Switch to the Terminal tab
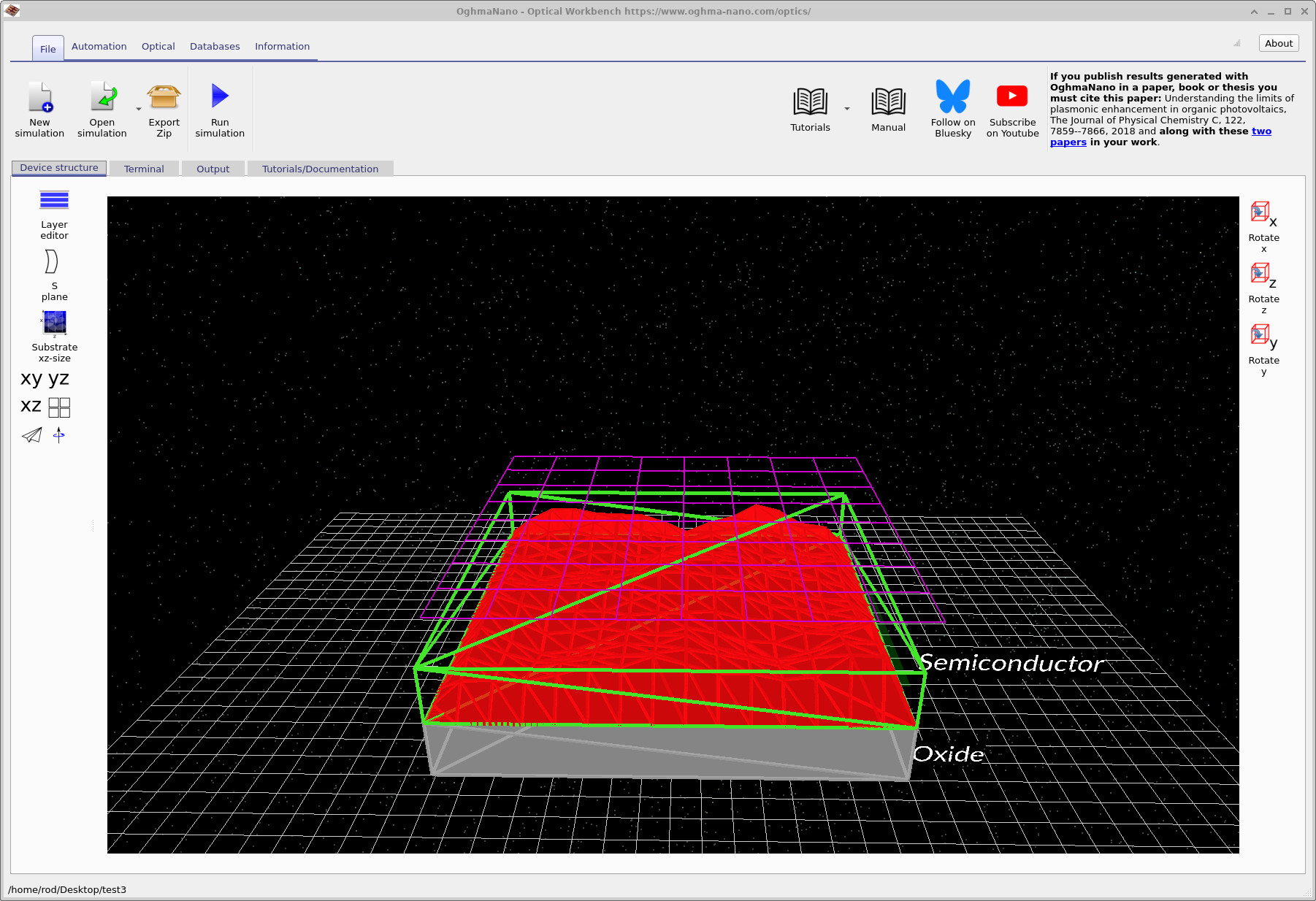 coord(144,168)
